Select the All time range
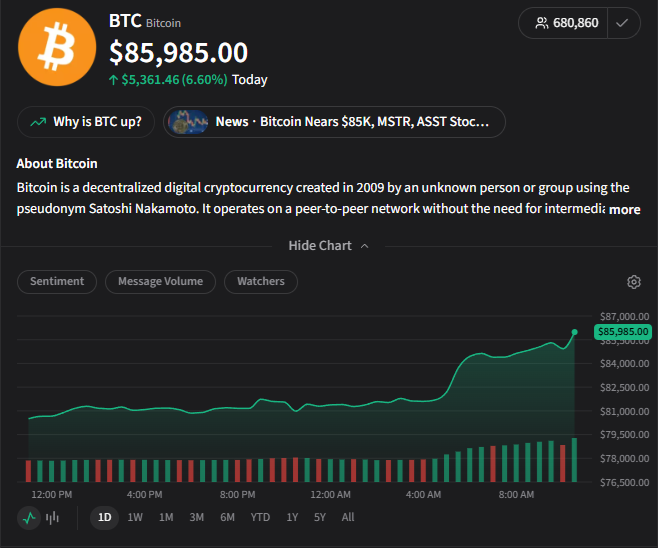Viewport: 658px width, 548px height. (x=348, y=518)
